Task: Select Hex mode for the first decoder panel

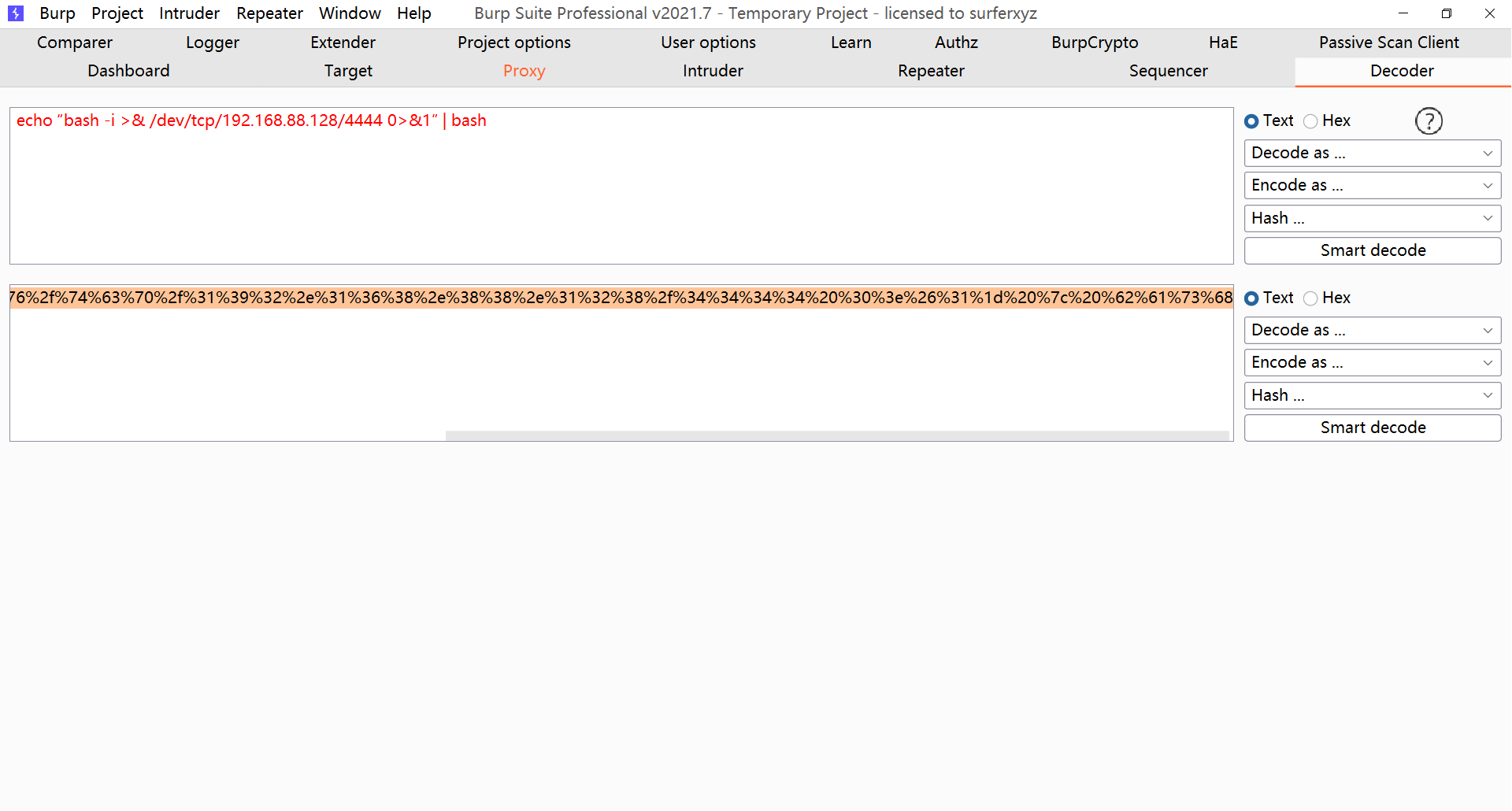Action: (x=1327, y=121)
